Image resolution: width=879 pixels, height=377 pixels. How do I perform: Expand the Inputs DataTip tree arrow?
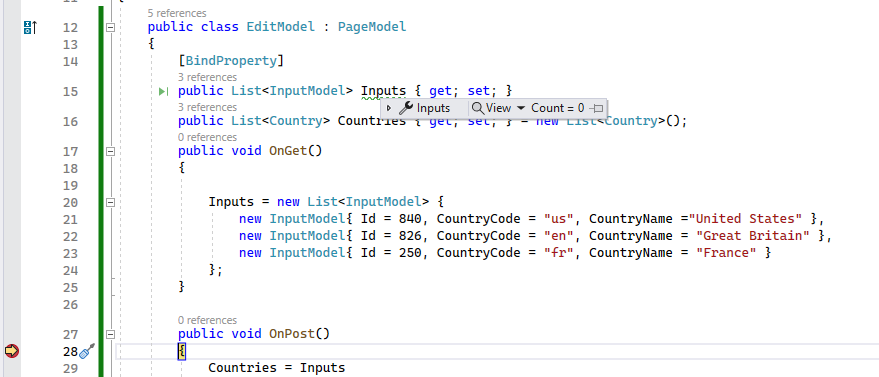(x=388, y=108)
